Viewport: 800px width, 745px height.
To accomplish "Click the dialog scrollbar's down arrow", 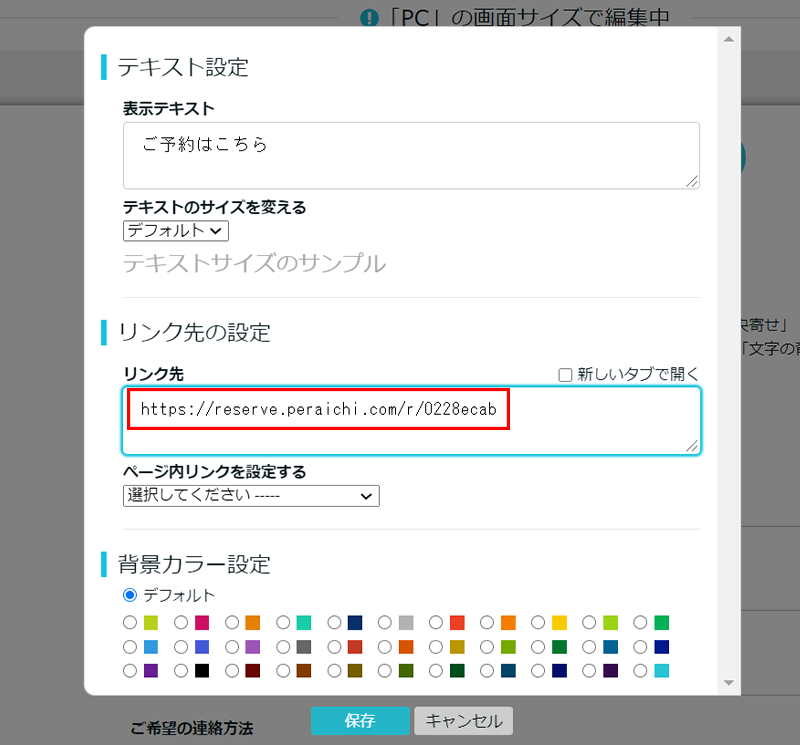I will pyautogui.click(x=728, y=683).
